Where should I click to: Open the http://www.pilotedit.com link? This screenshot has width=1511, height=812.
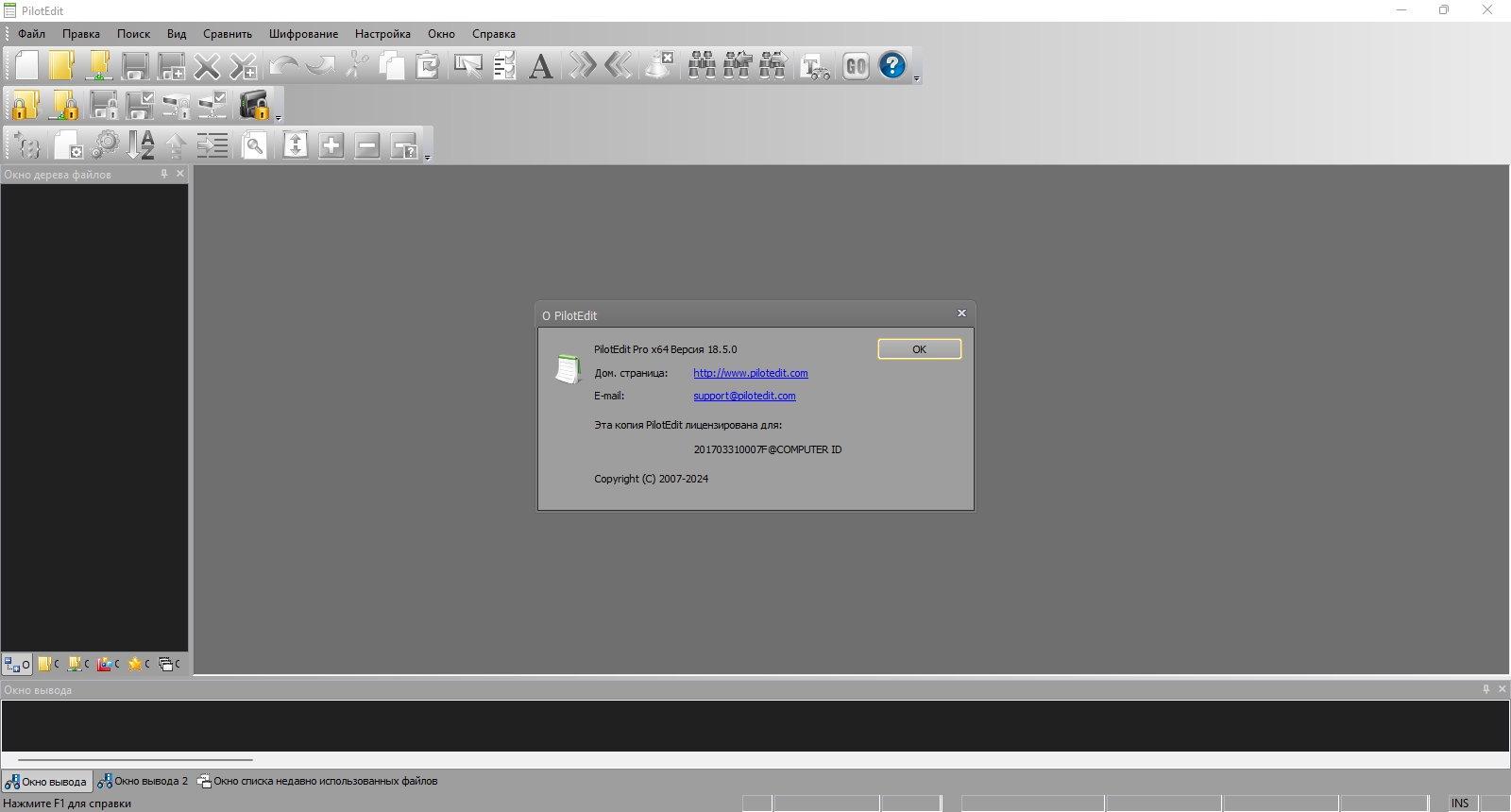pyautogui.click(x=751, y=373)
